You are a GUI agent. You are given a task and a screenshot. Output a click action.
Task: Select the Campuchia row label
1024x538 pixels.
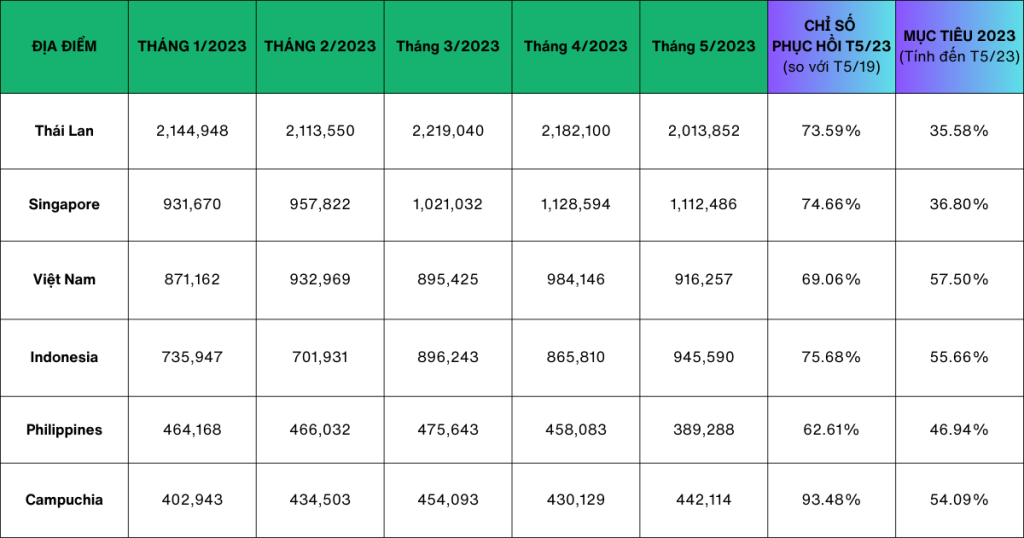(64, 500)
